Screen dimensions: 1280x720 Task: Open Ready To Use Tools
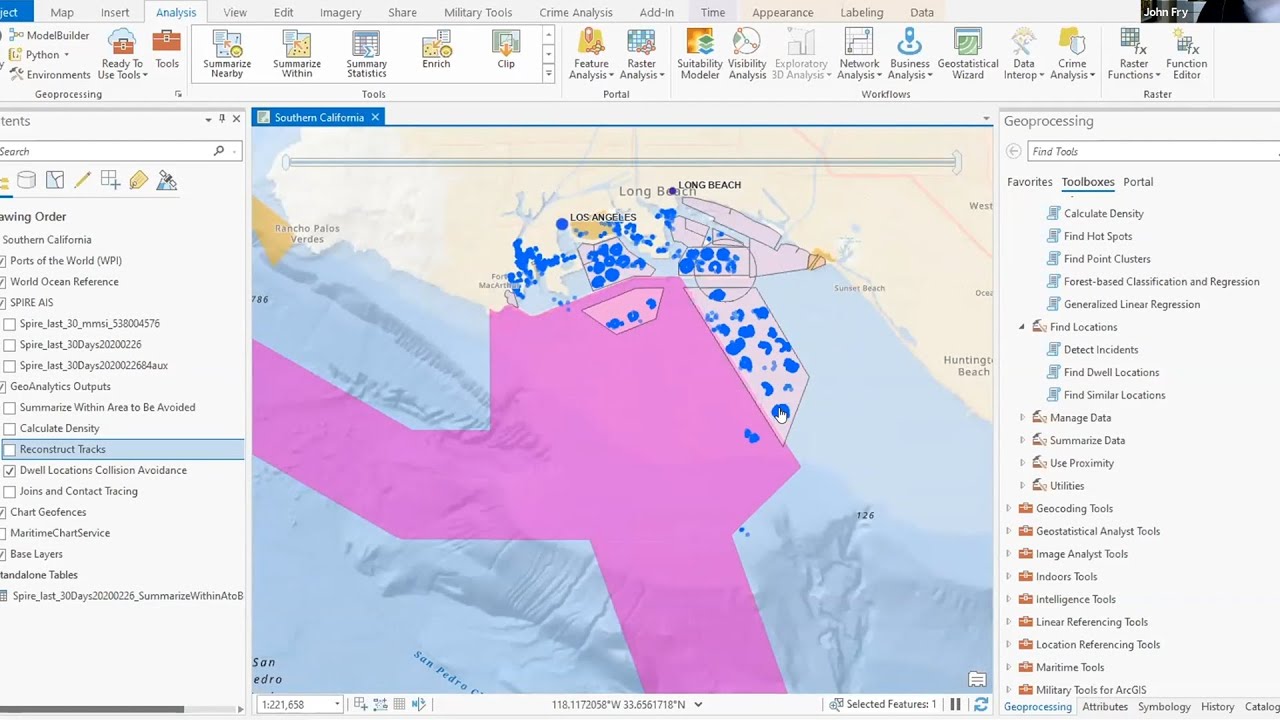point(122,54)
